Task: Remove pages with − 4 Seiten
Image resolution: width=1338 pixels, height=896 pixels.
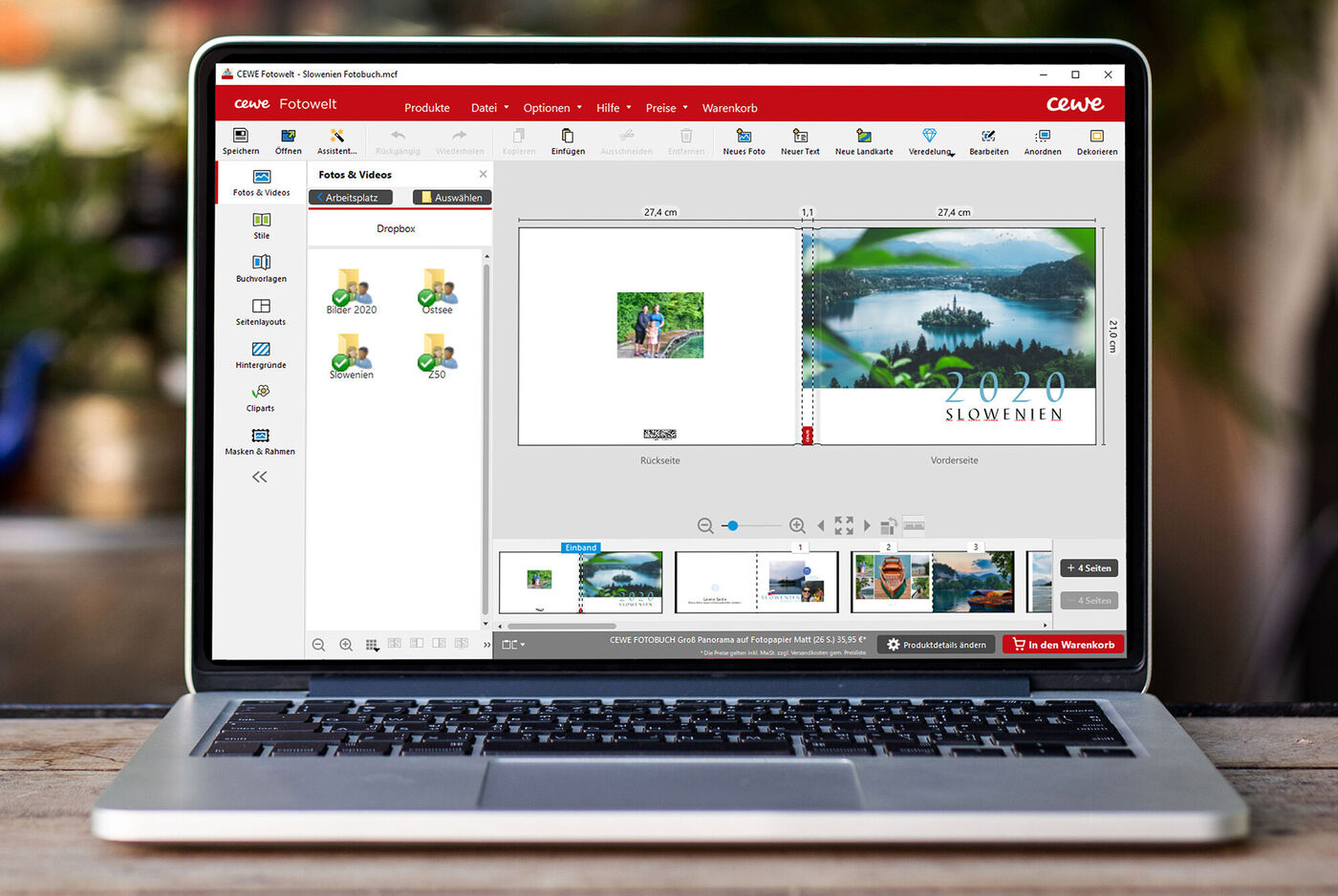Action: click(x=1090, y=601)
